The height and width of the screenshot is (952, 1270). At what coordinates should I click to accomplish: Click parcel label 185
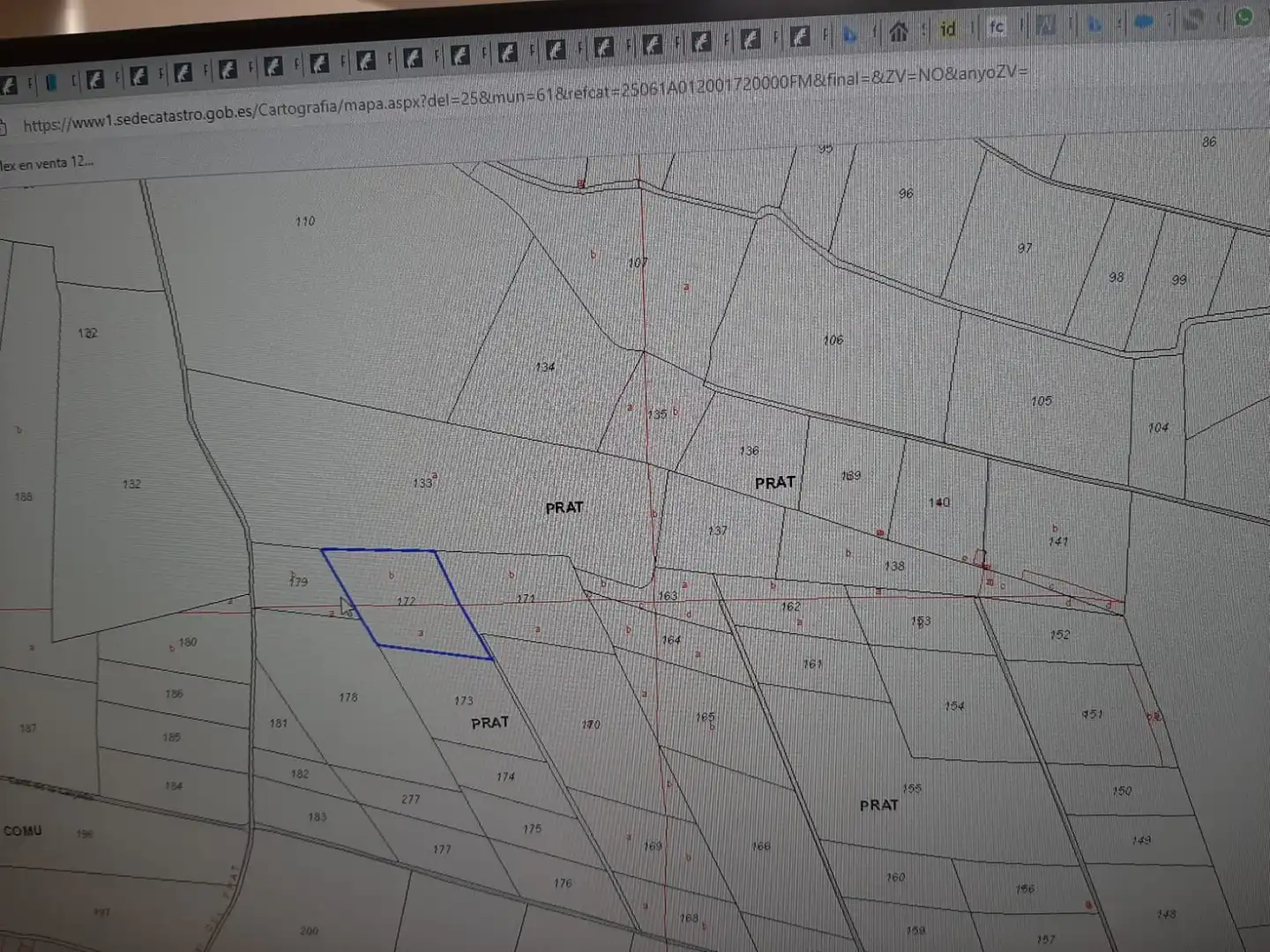pos(172,737)
